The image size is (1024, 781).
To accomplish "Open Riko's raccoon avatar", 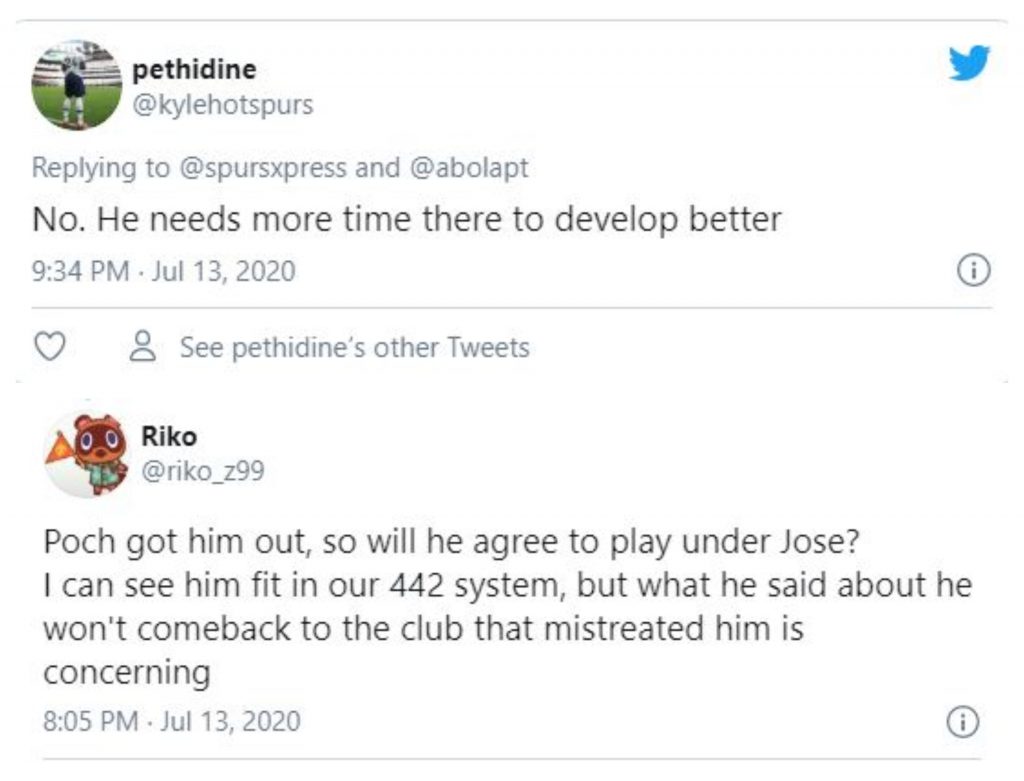I will point(87,454).
